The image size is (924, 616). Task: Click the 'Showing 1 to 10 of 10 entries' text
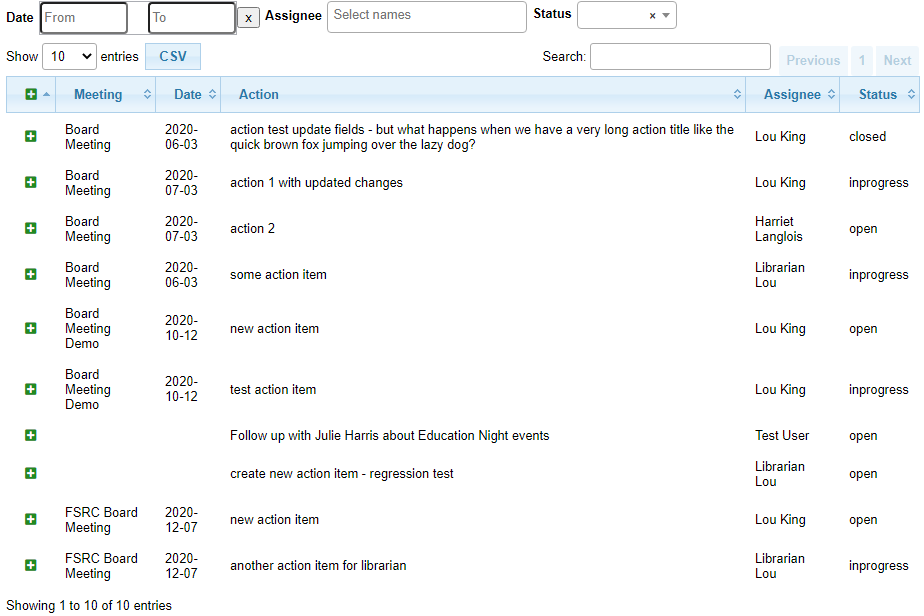[89, 605]
